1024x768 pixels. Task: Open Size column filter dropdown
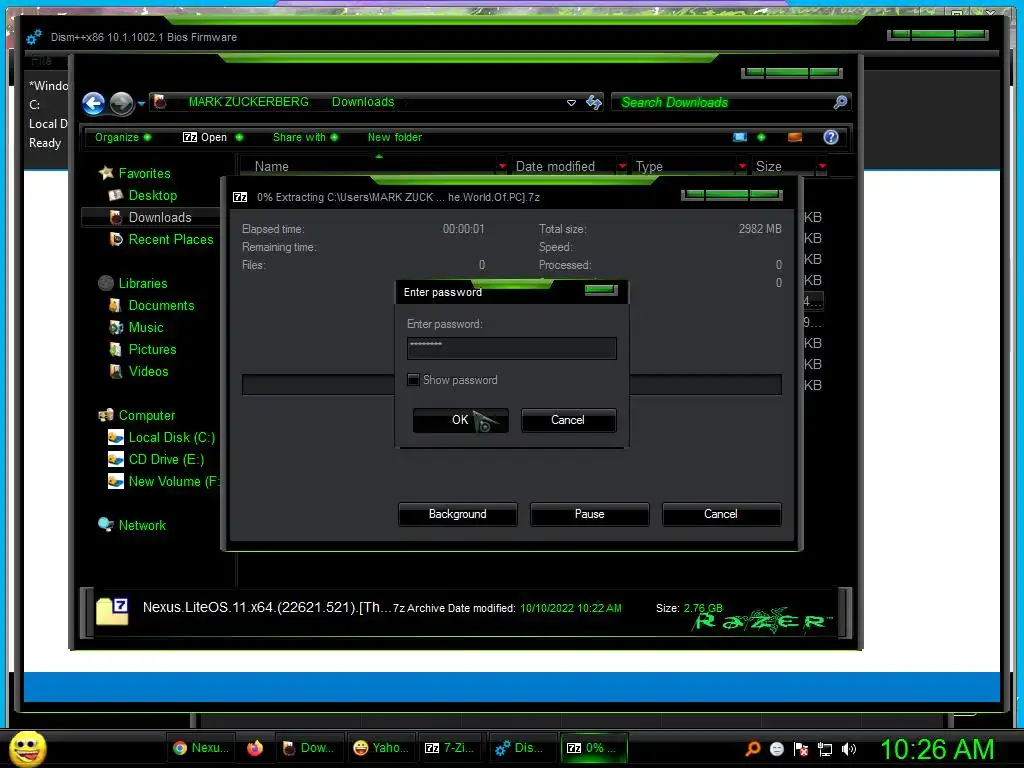(x=822, y=167)
